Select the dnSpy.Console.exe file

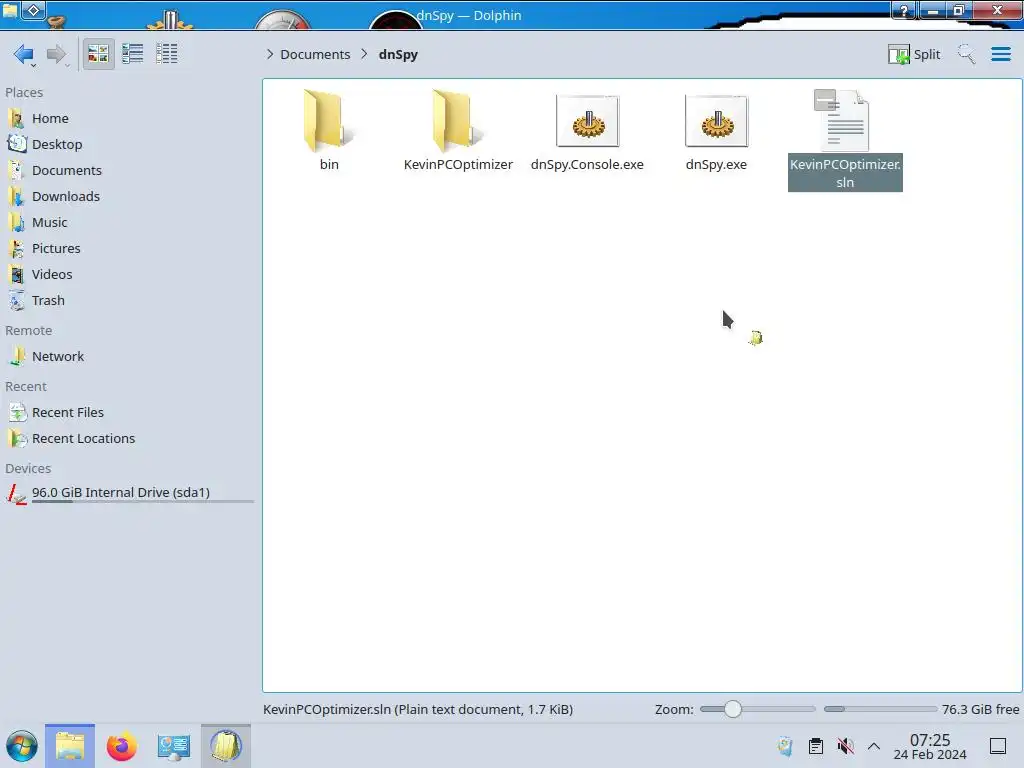[x=587, y=130]
